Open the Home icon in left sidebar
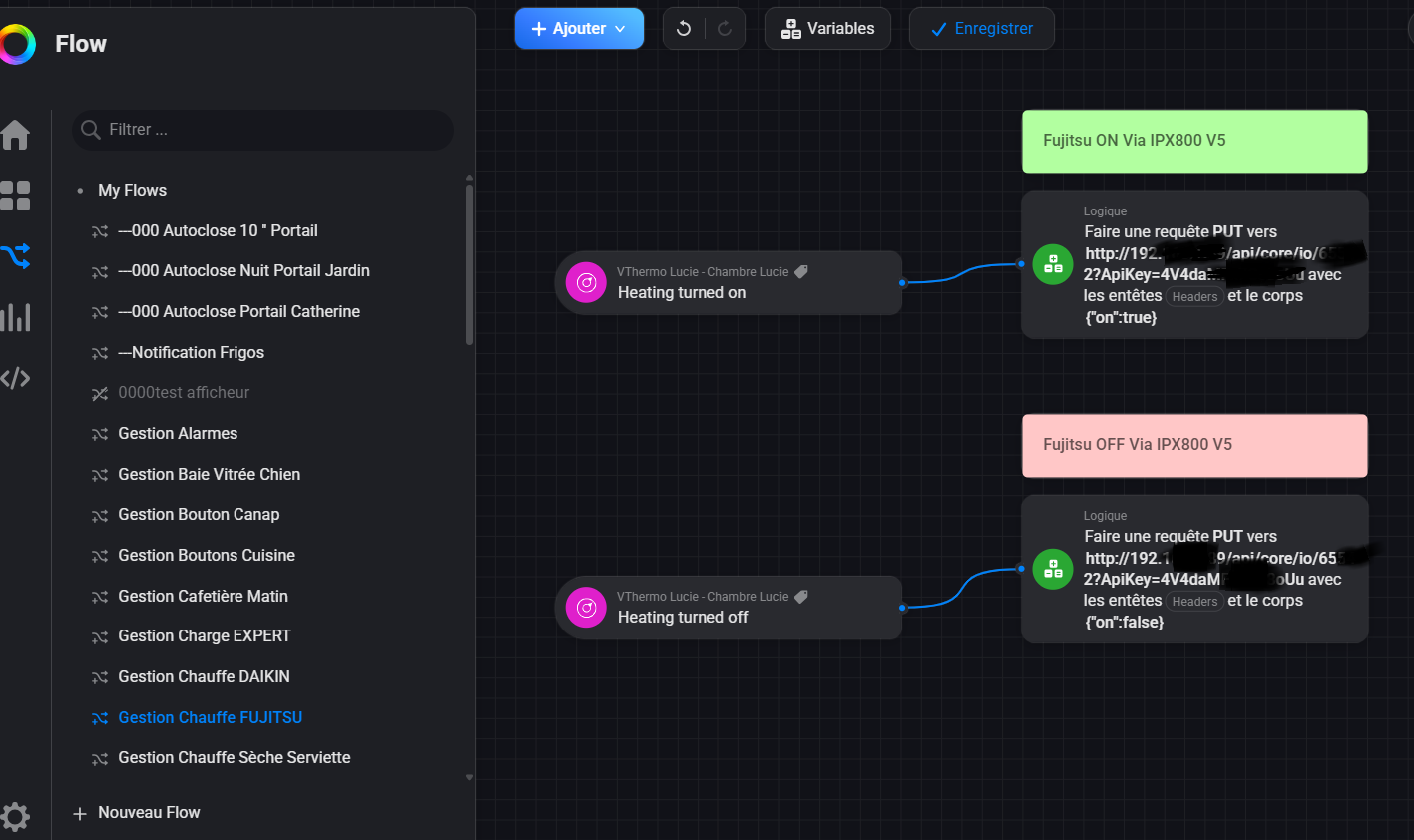This screenshot has height=840, width=1414. click(15, 134)
